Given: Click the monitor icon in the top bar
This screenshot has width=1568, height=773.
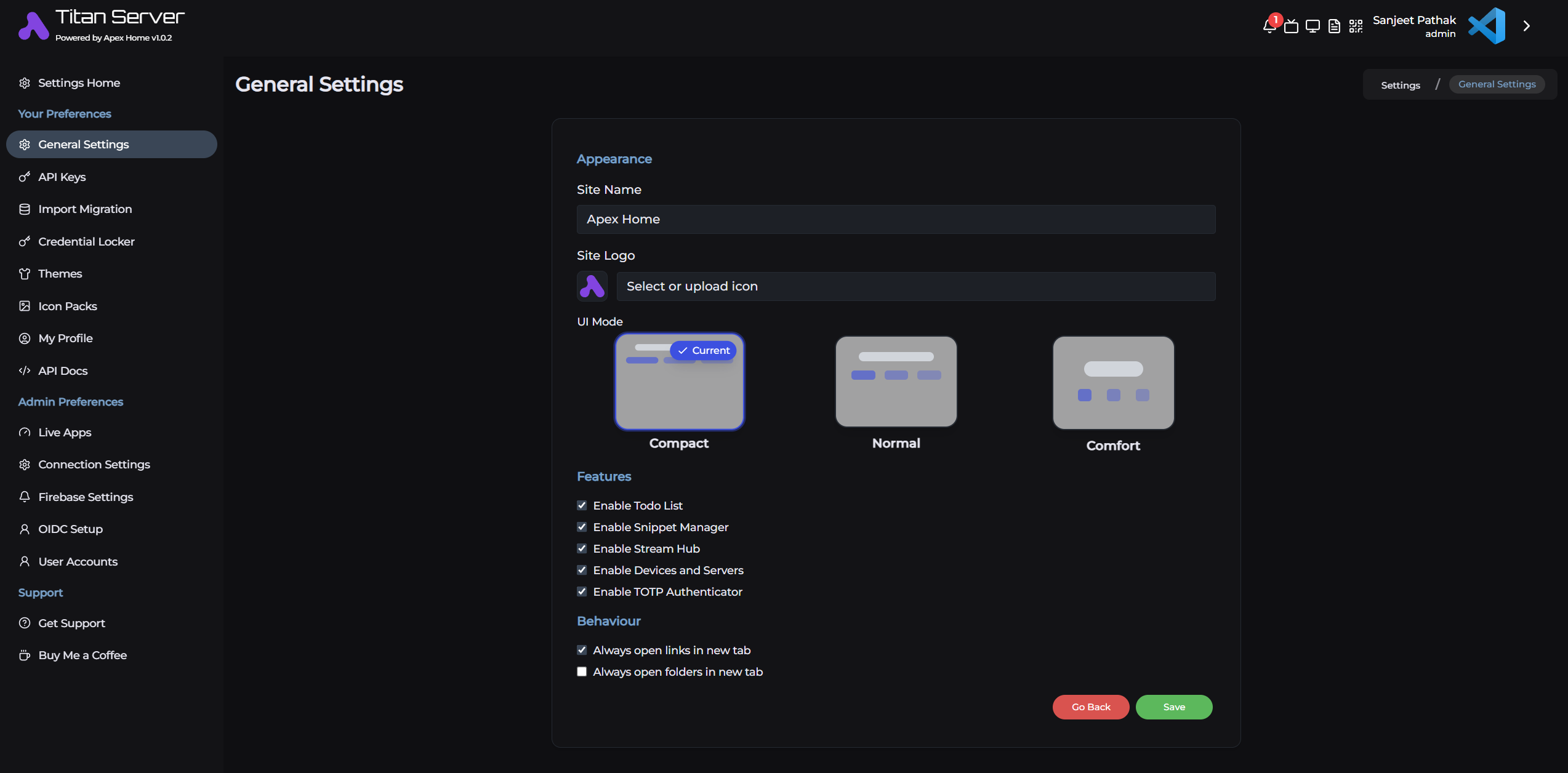Looking at the screenshot, I should [x=1313, y=26].
